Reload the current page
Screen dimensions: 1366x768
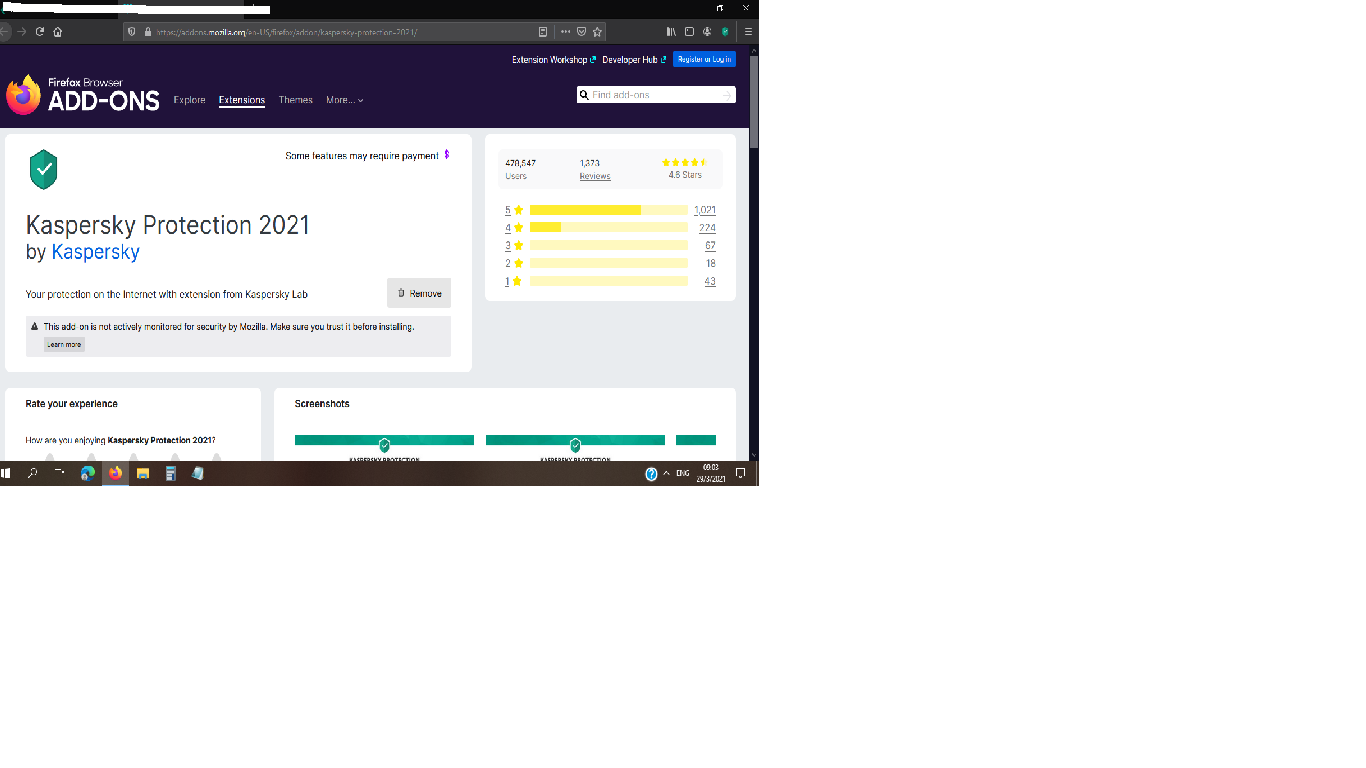(40, 32)
